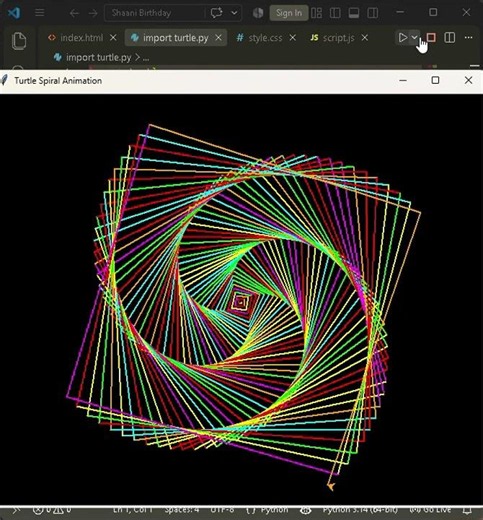Open the notifications bell icon
Image resolution: width=483 pixels, height=520 pixels.
click(x=467, y=511)
